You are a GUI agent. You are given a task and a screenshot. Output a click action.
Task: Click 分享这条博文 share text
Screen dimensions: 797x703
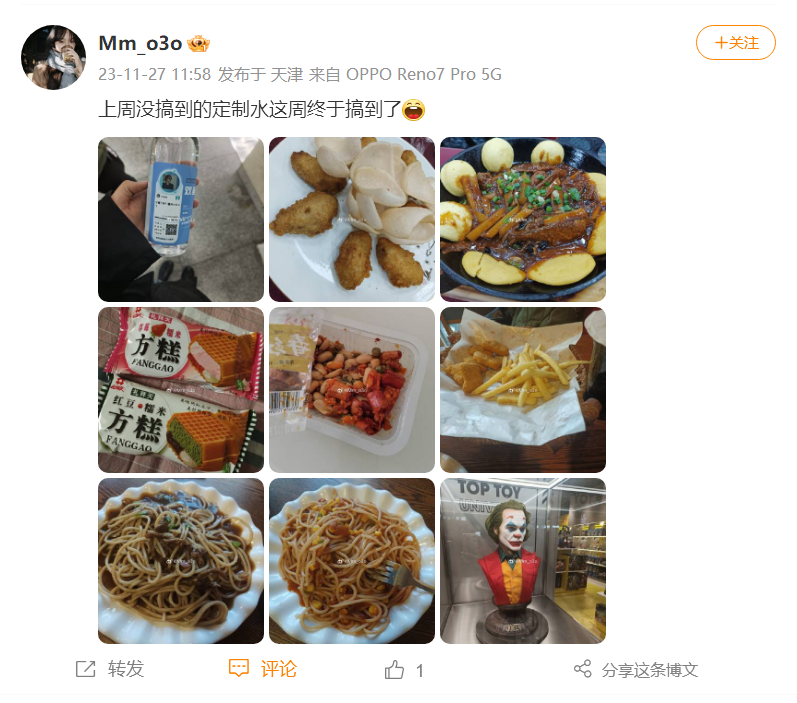650,670
